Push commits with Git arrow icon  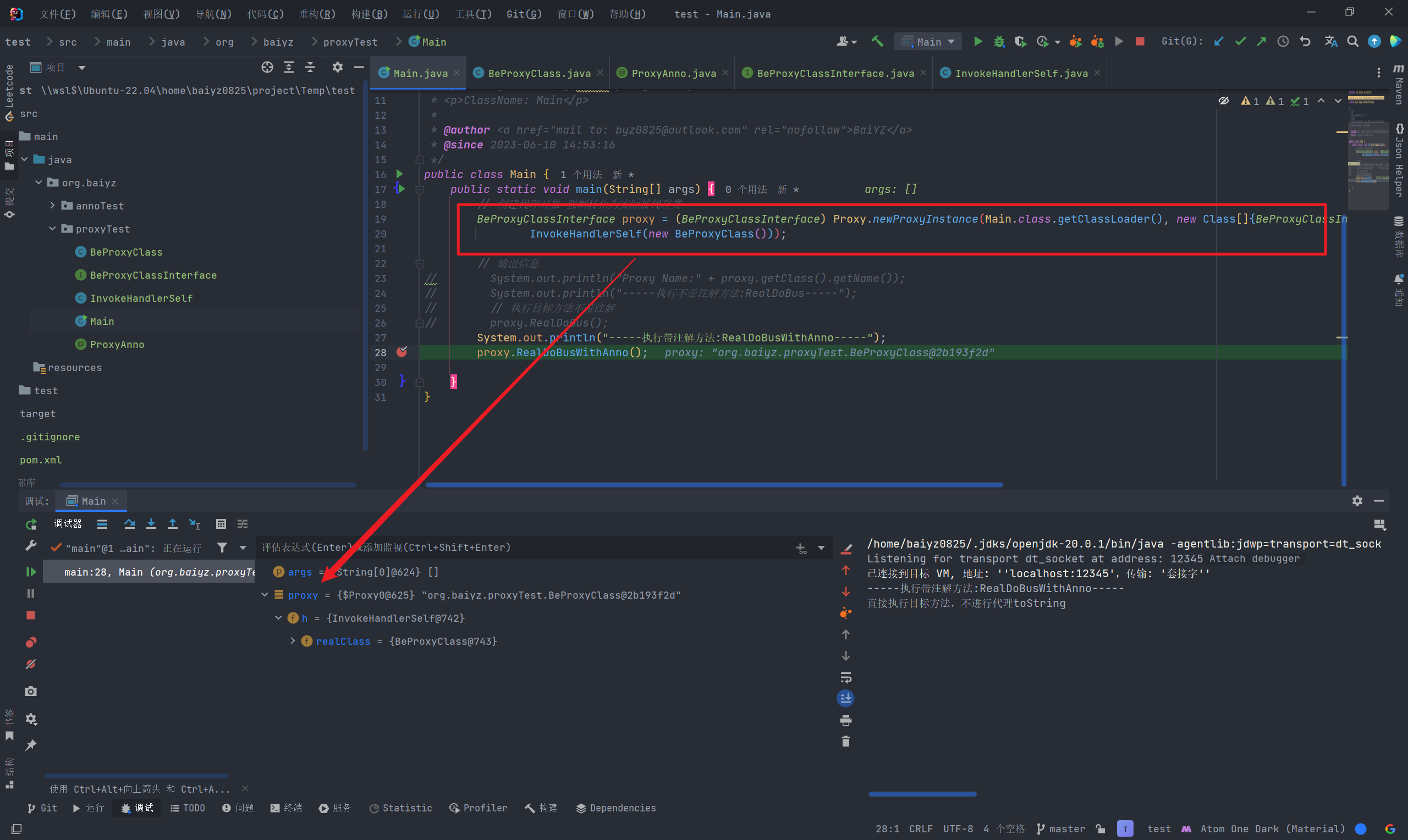(x=1261, y=41)
